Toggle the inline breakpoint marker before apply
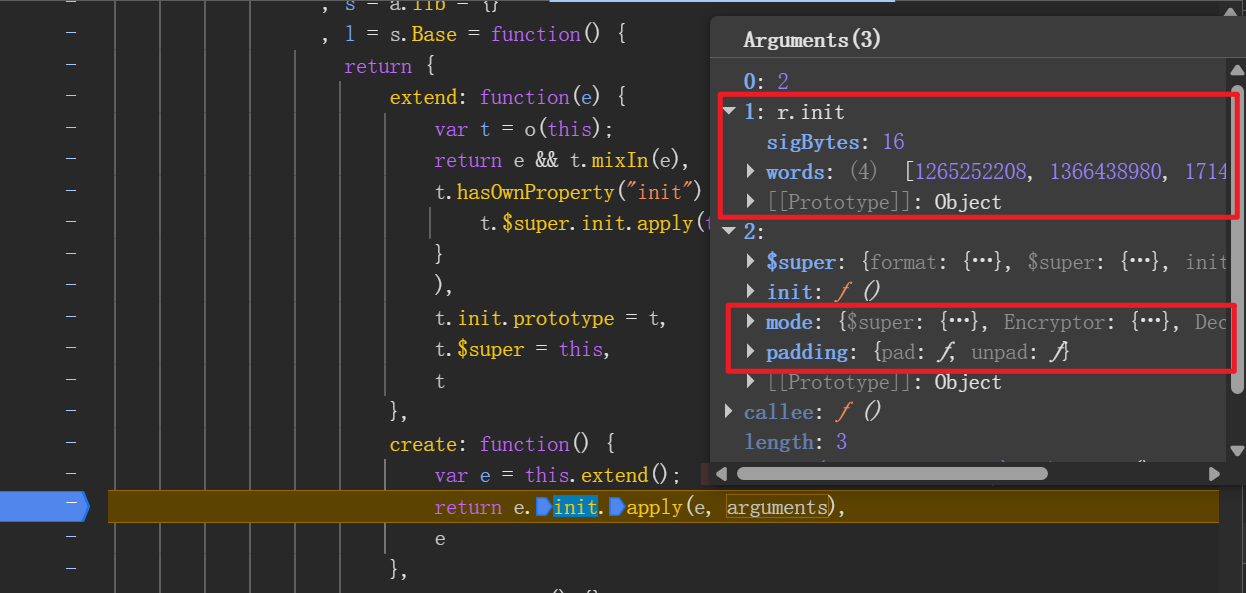The height and width of the screenshot is (593, 1246). [615, 507]
